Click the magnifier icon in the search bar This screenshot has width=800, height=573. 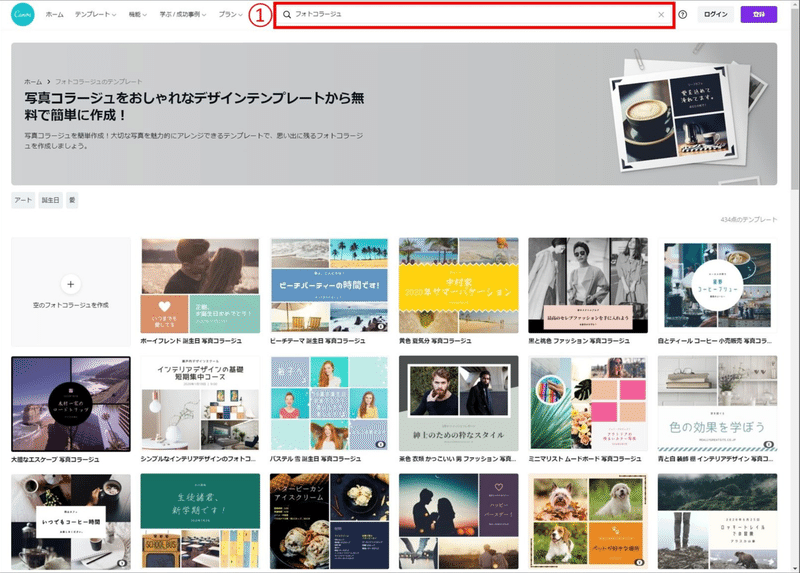tap(287, 15)
